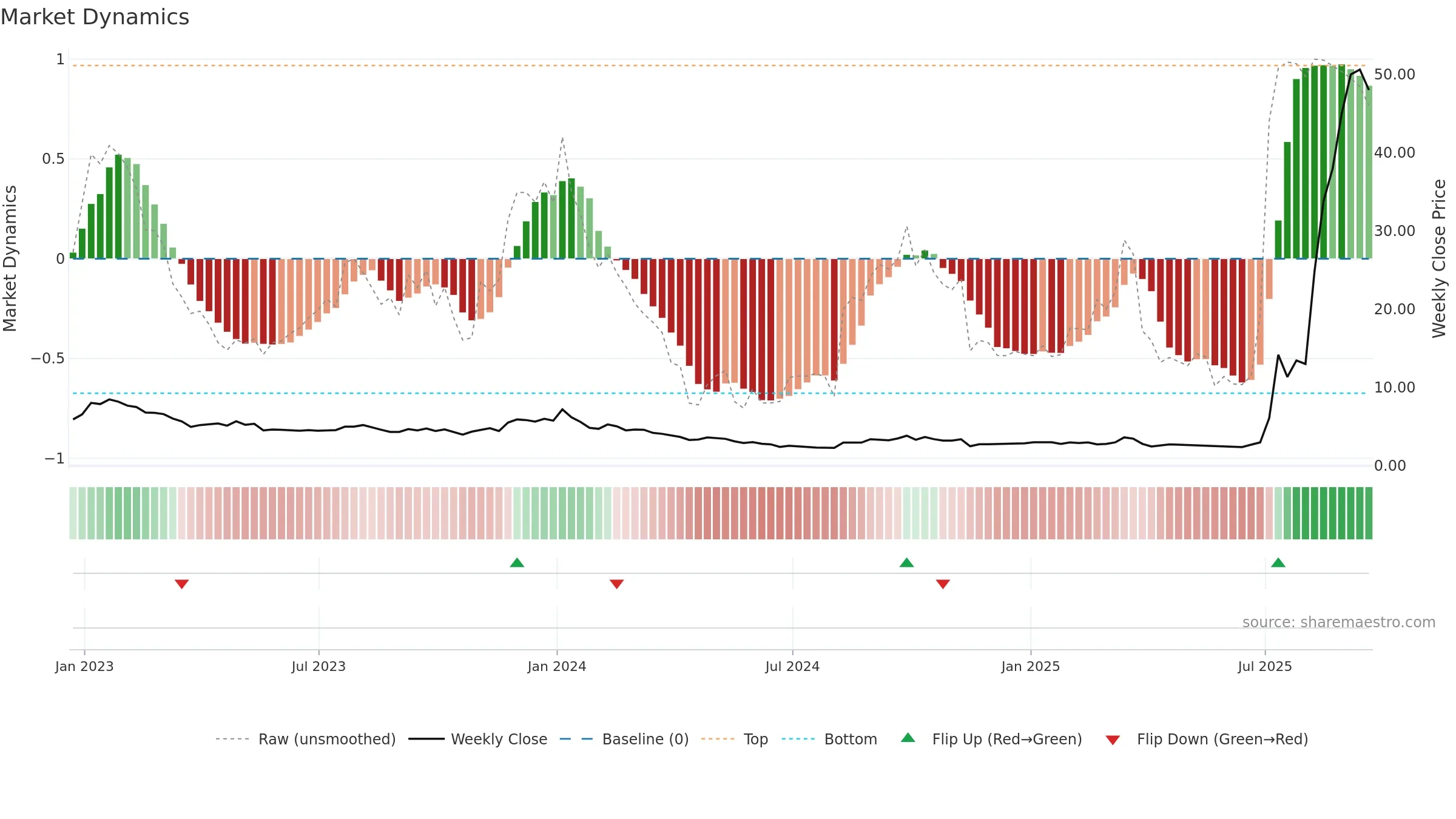This screenshot has height=819, width=1456.
Task: Click the light green heatmap strip at far left
Action: pos(73,513)
